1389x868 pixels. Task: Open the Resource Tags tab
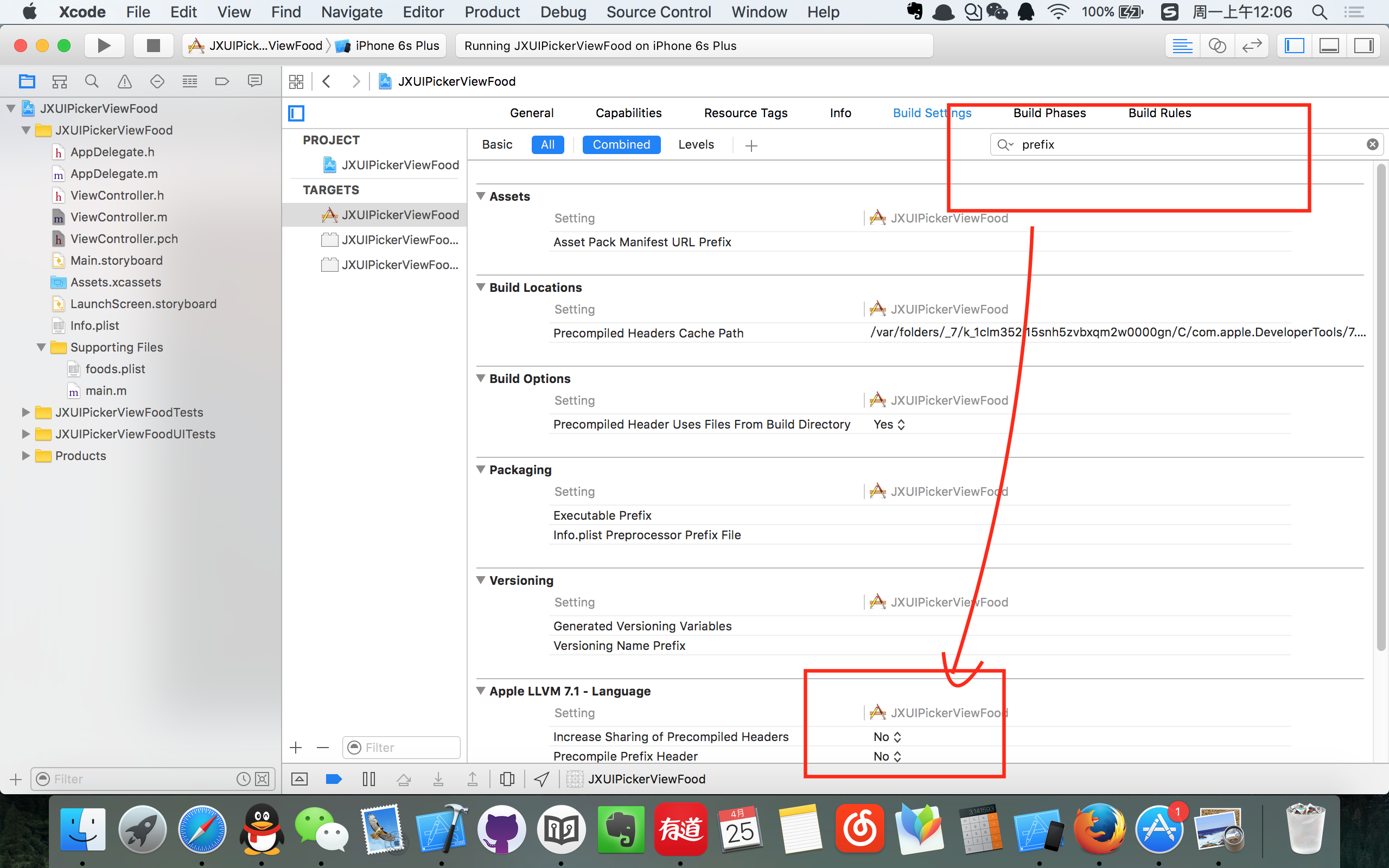pyautogui.click(x=746, y=113)
